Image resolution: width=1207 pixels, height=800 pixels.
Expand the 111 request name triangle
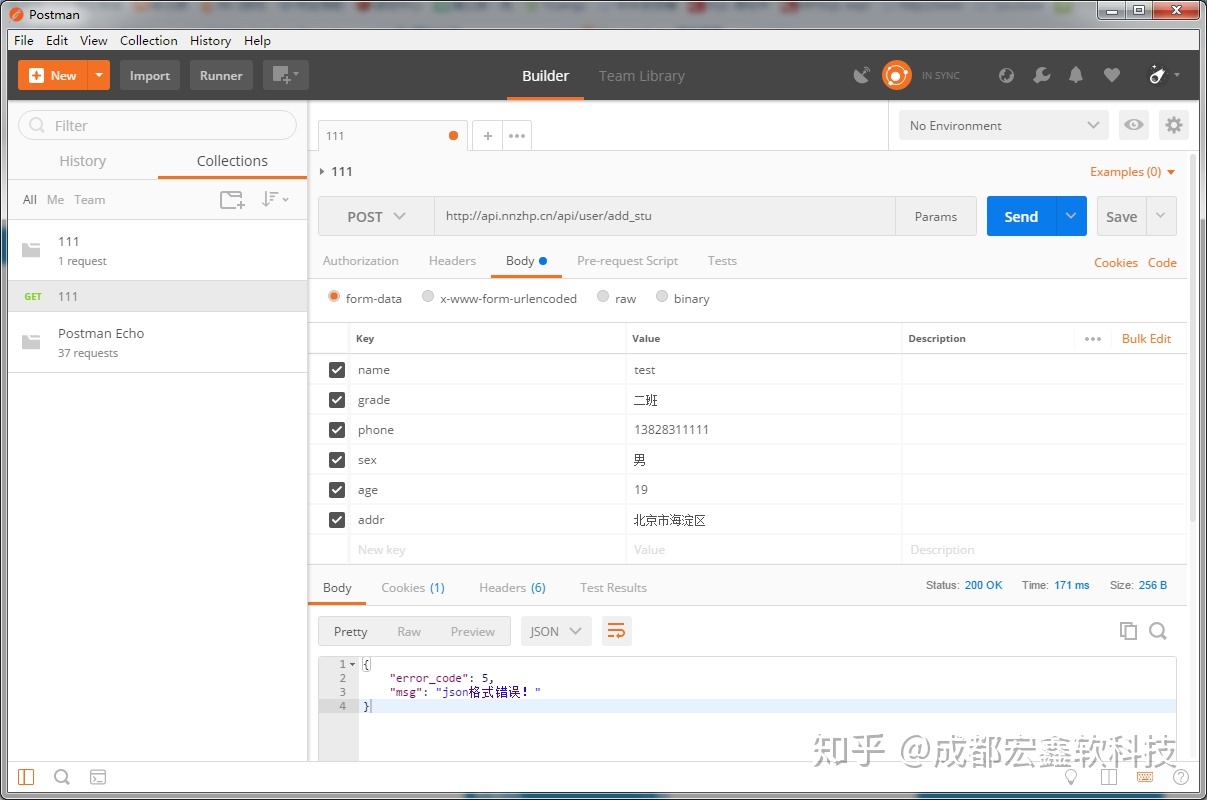pyautogui.click(x=322, y=172)
